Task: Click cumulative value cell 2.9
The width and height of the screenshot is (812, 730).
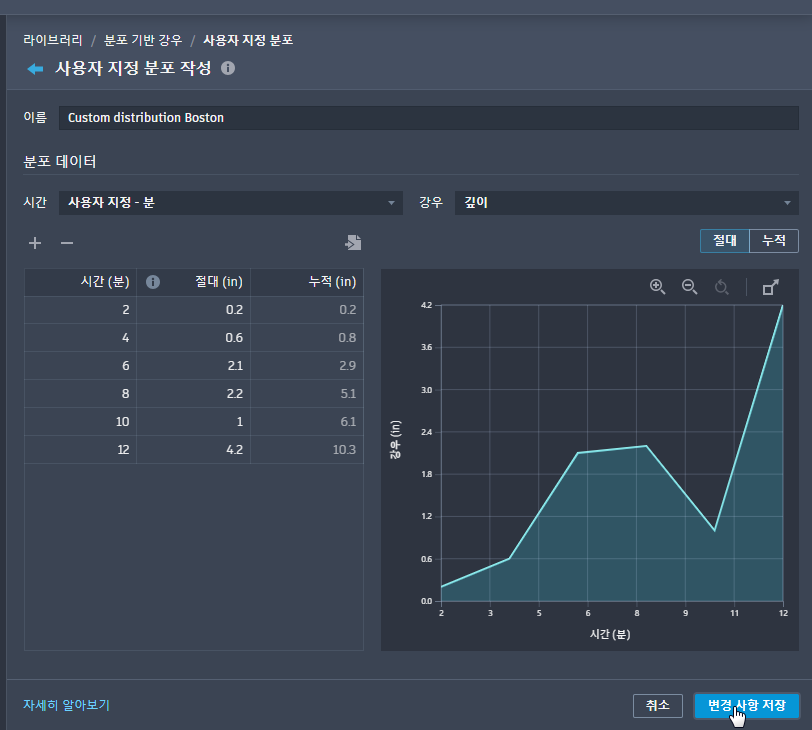Action: [307, 366]
